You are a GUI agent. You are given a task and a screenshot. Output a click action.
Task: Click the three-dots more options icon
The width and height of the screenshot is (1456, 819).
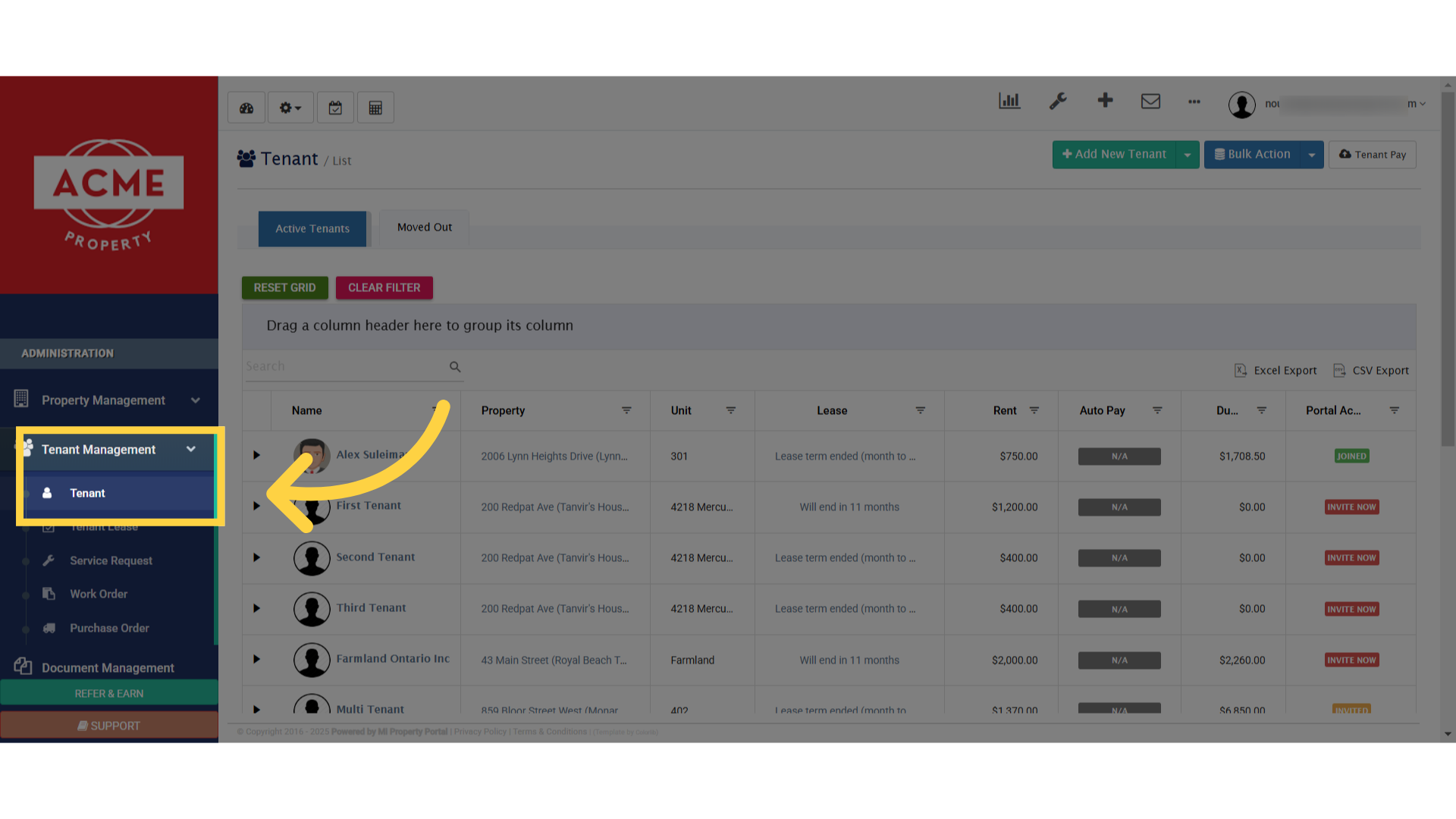tap(1194, 101)
